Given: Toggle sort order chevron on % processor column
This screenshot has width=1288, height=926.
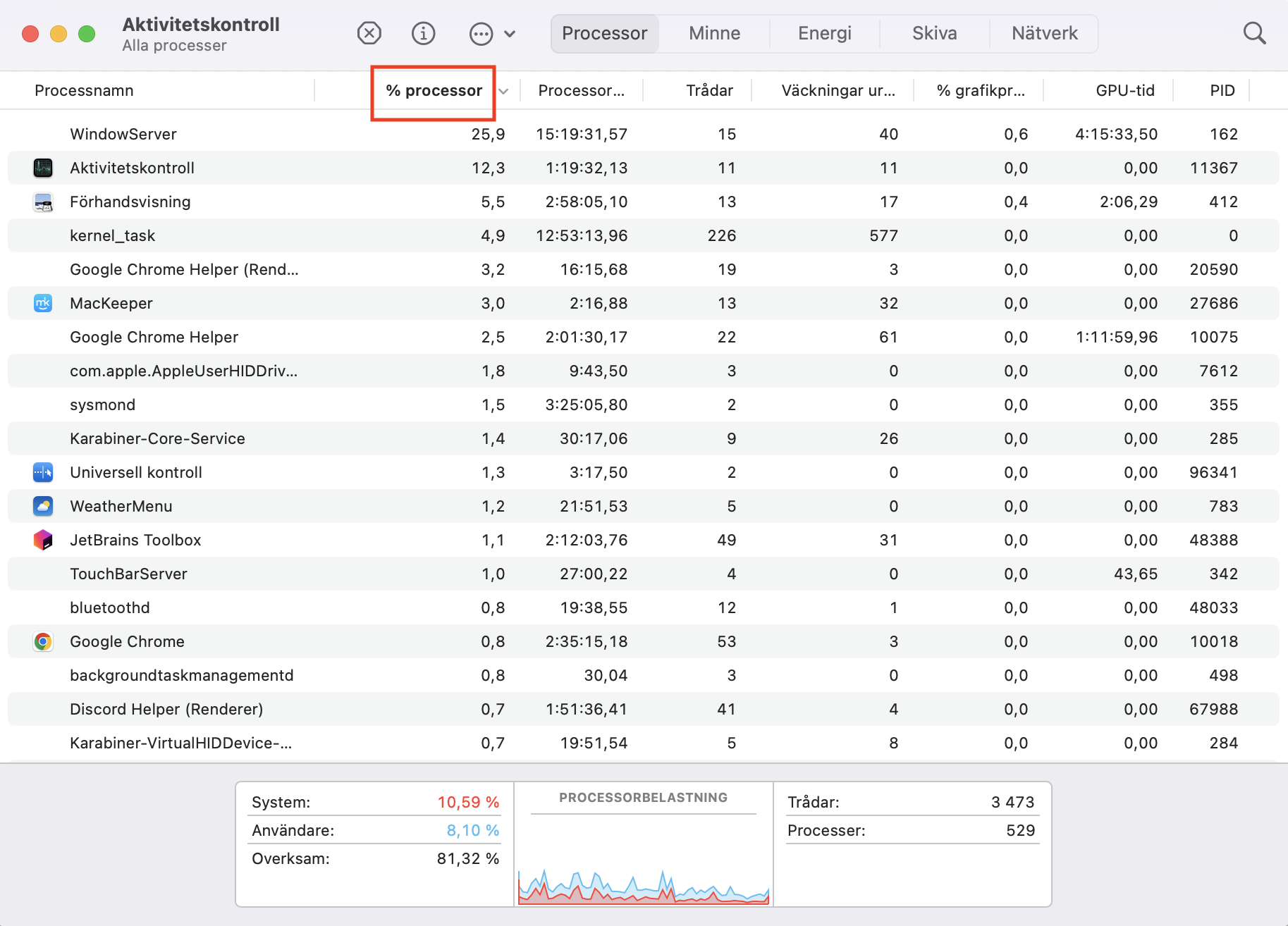Looking at the screenshot, I should coord(503,91).
